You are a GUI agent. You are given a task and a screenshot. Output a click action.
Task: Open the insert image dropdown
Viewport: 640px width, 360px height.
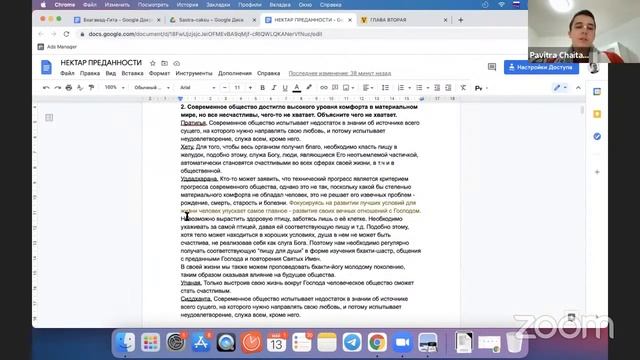[348, 88]
